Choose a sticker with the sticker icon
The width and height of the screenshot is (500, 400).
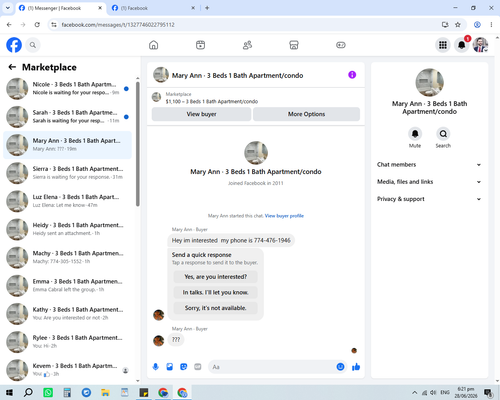(x=184, y=367)
